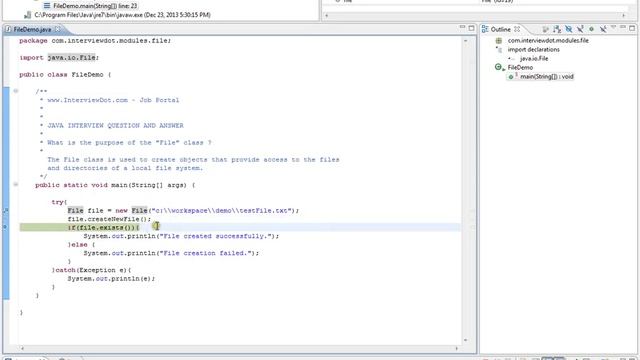
Task: Click 'The File class is used to create' comment
Action: (193, 160)
